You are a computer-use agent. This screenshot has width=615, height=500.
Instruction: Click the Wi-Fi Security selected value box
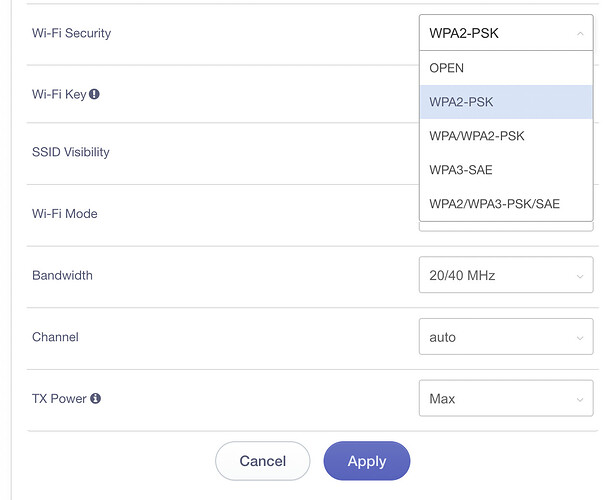click(506, 33)
